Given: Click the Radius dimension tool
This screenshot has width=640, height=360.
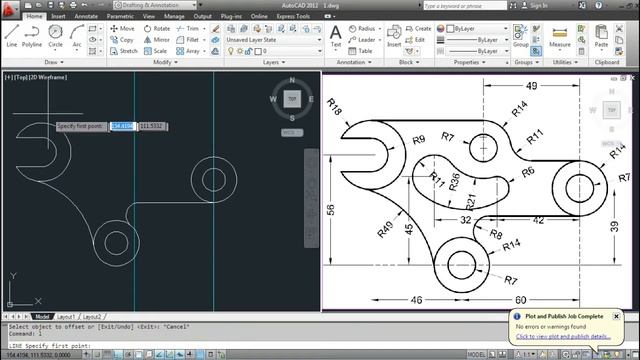Looking at the screenshot, I should 362,29.
